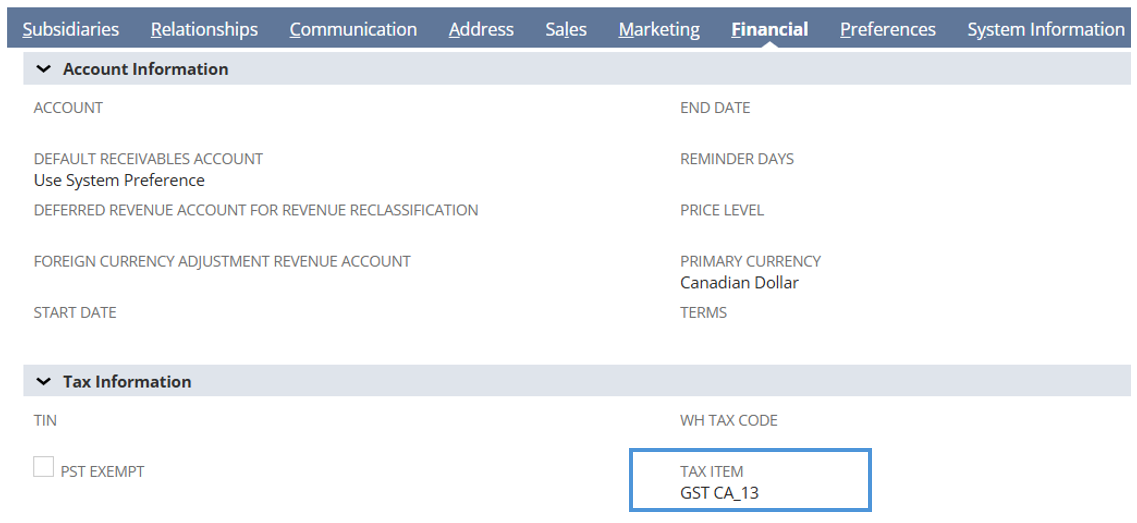Click the WH TAX CODE field label

[729, 421]
